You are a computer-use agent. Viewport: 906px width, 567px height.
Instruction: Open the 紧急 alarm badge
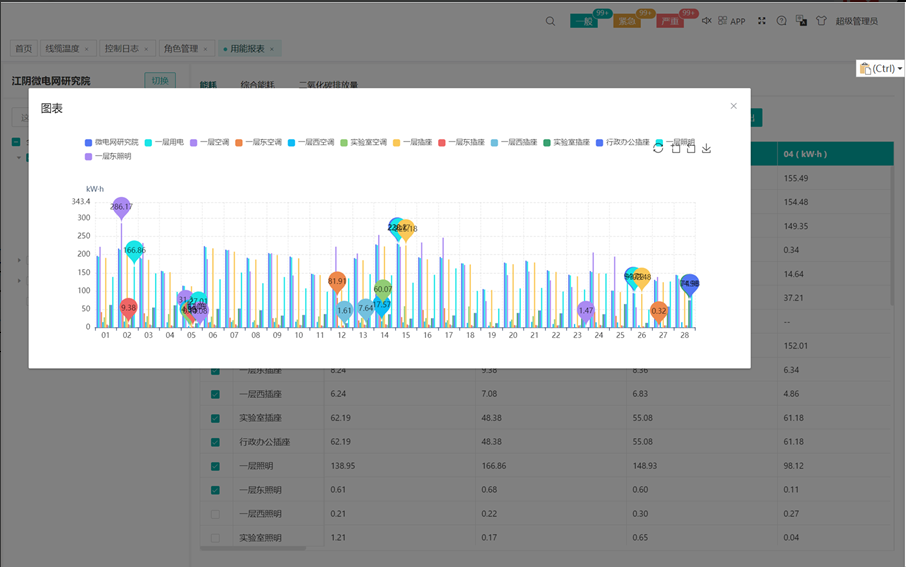point(627,21)
